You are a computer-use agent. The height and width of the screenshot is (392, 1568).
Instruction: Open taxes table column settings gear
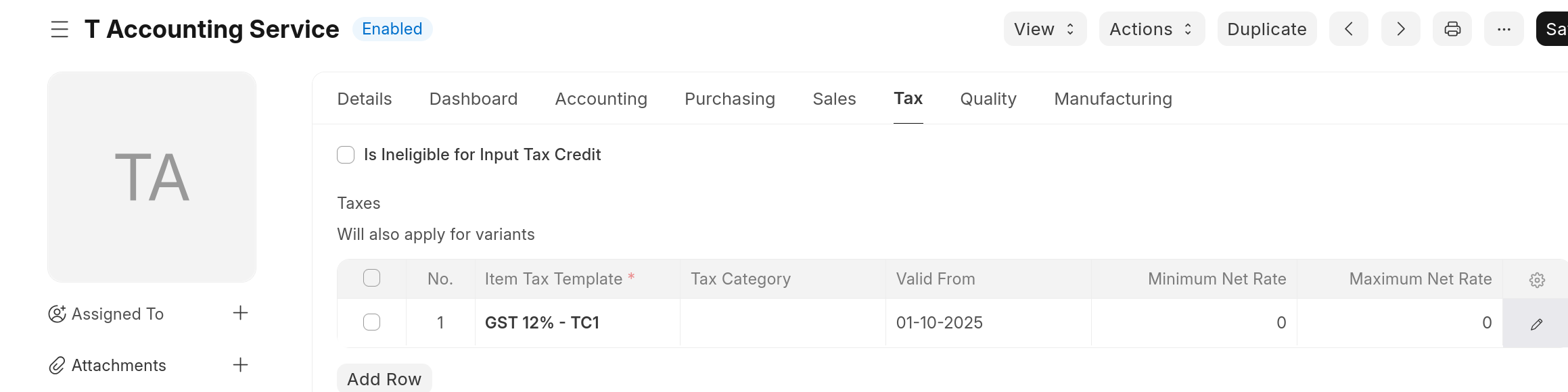pyautogui.click(x=1537, y=280)
